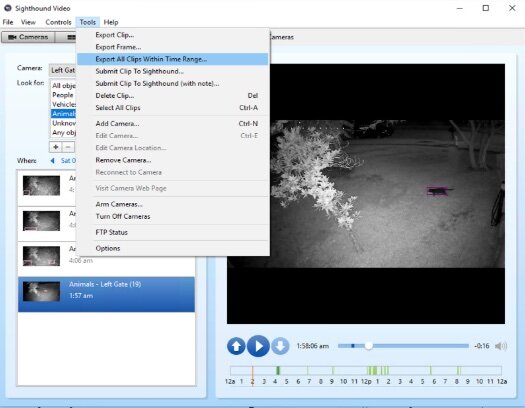Open the Help menu

[x=111, y=22]
